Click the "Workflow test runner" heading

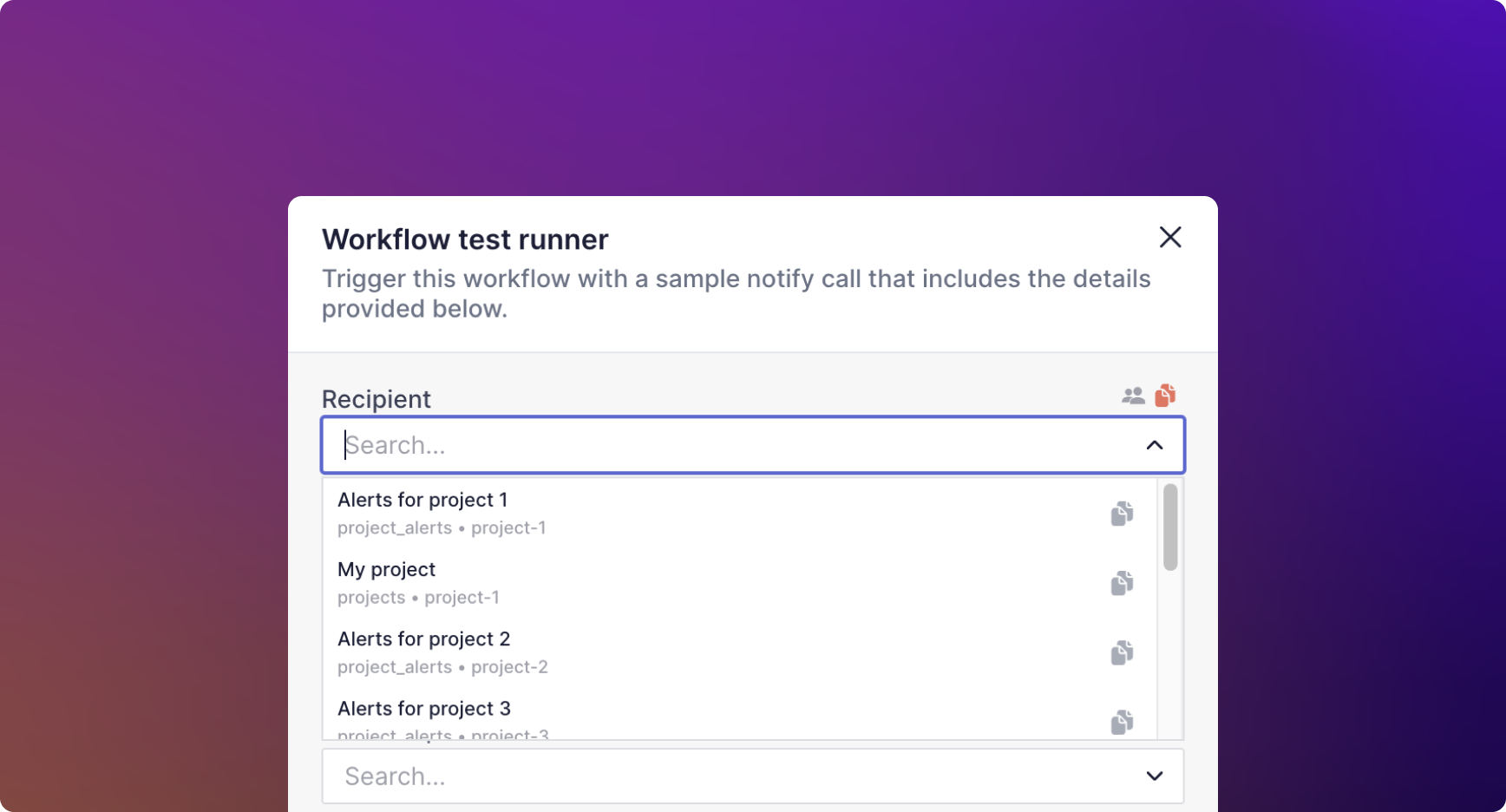(x=465, y=239)
